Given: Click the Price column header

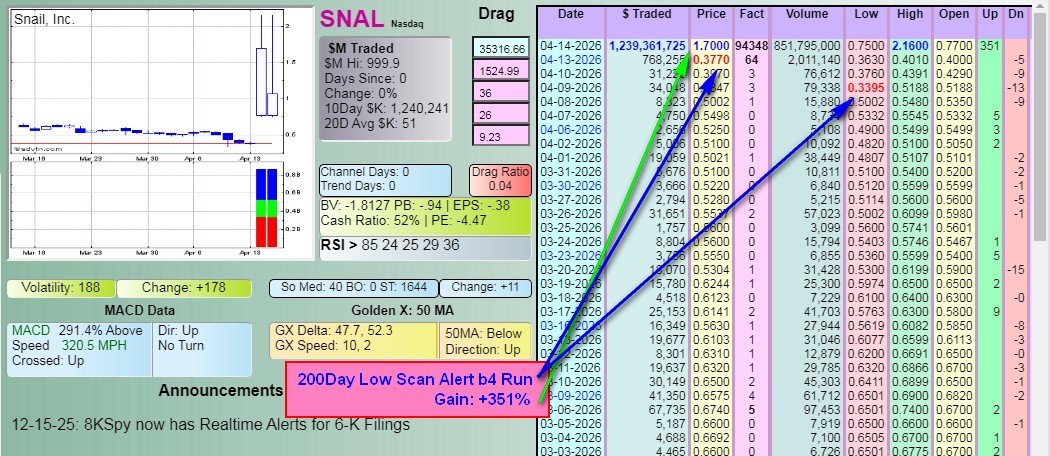Looking at the screenshot, I should (711, 14).
